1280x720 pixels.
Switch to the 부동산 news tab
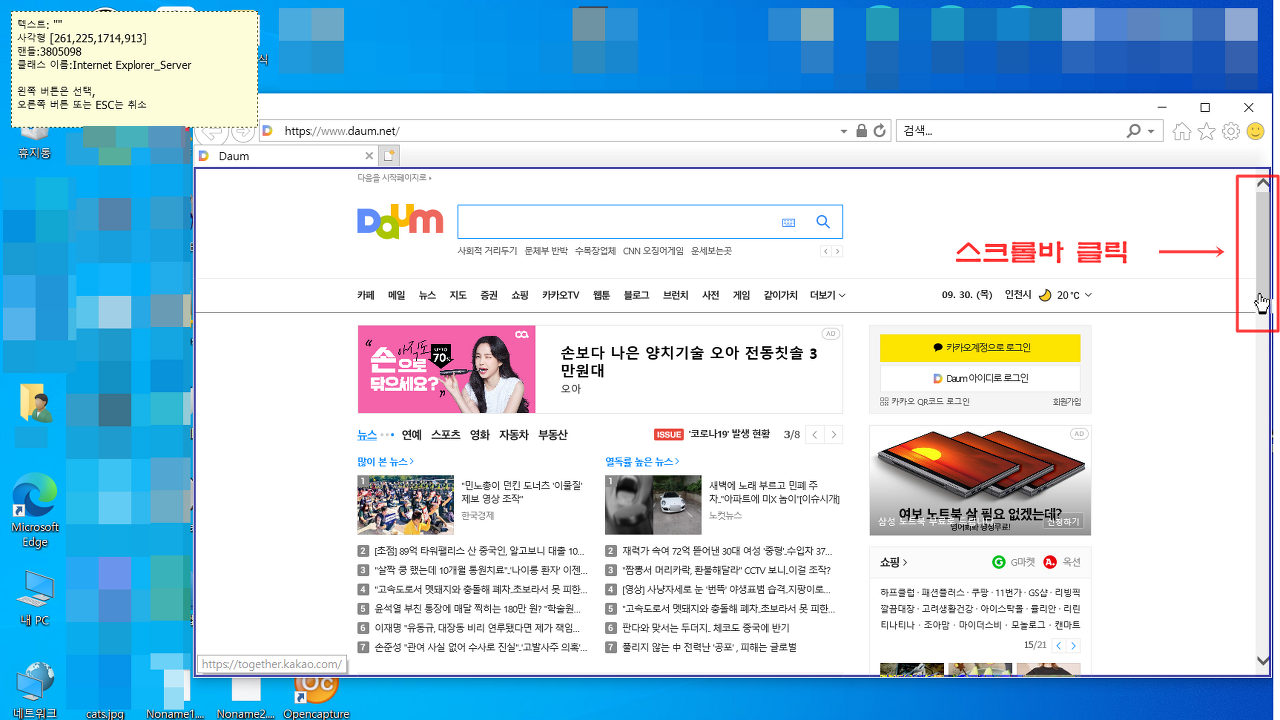[x=552, y=435]
